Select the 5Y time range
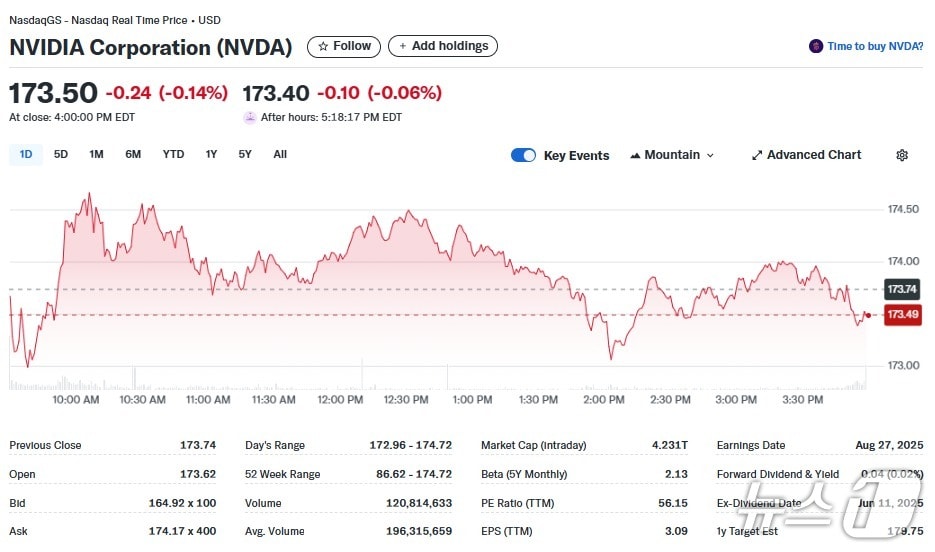This screenshot has height=552, width=935. point(245,154)
